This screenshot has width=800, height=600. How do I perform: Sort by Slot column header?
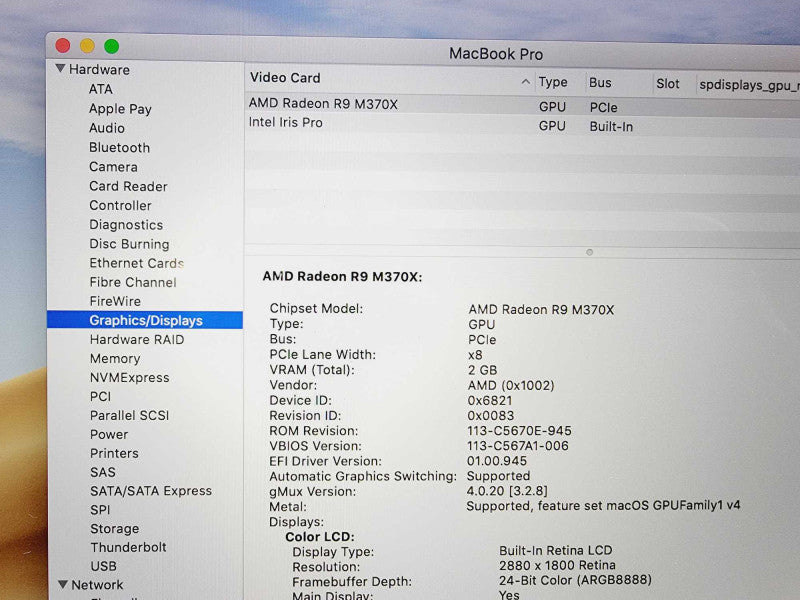pyautogui.click(x=667, y=84)
